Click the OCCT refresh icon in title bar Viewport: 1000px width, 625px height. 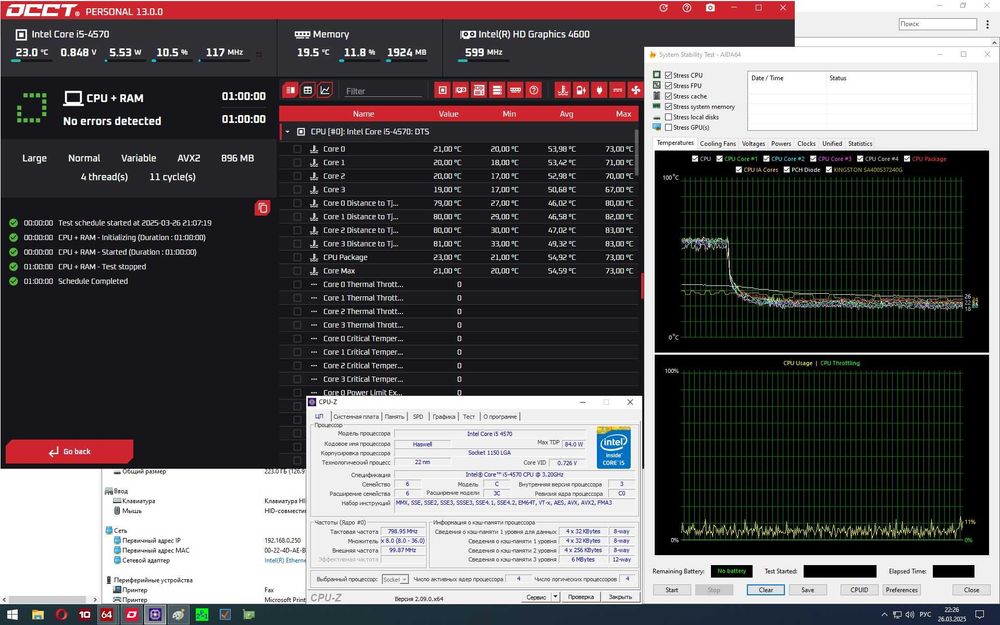(x=663, y=8)
